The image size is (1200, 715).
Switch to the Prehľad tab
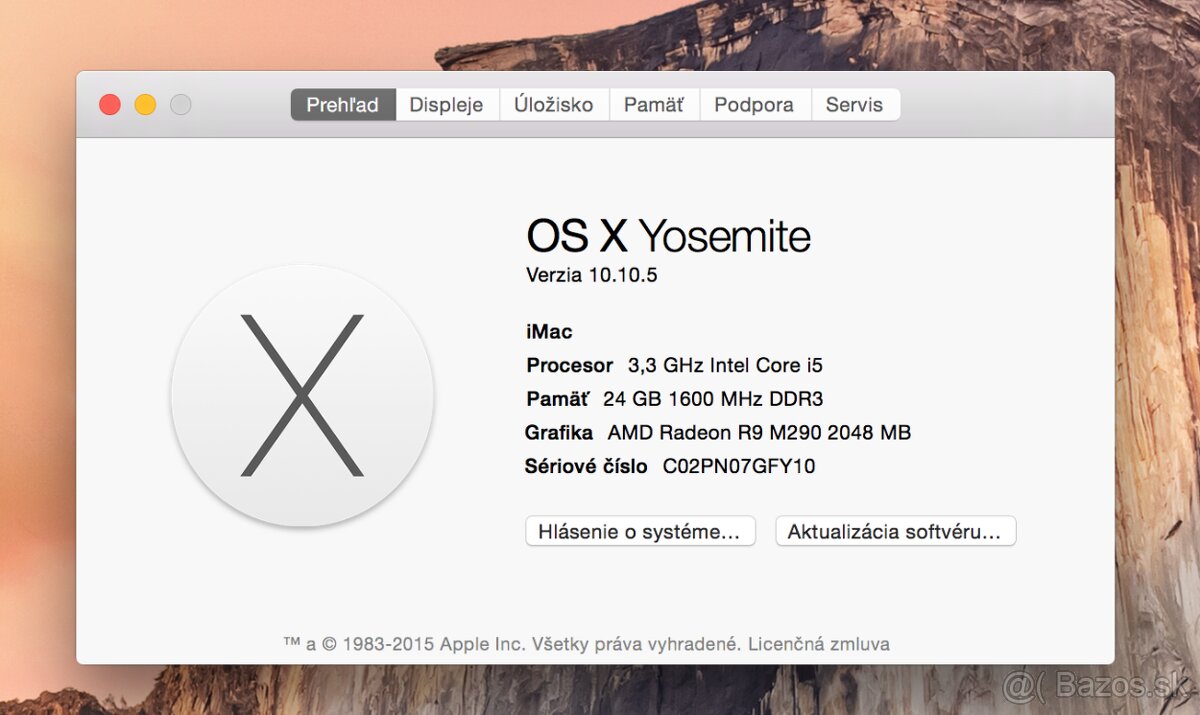coord(343,105)
